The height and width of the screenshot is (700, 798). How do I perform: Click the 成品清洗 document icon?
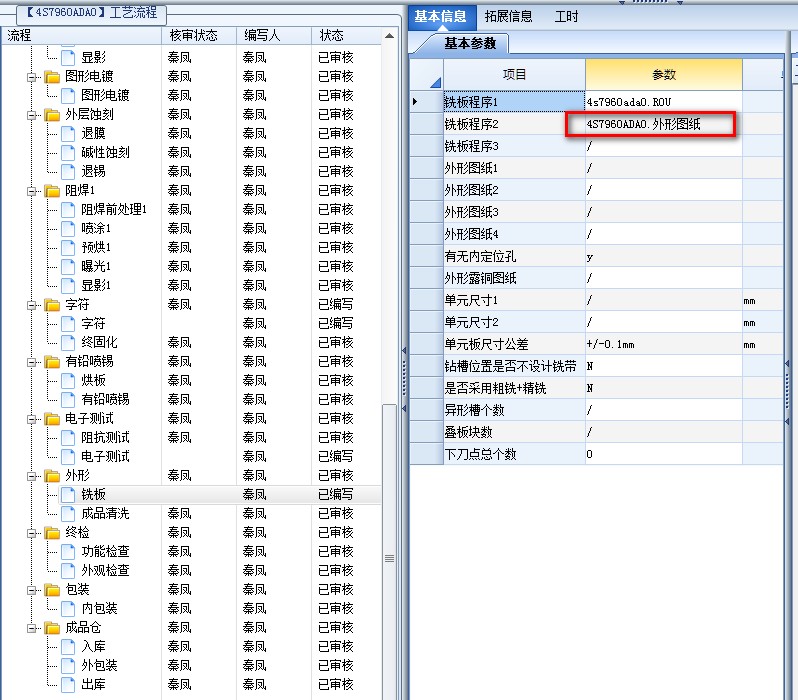68,514
